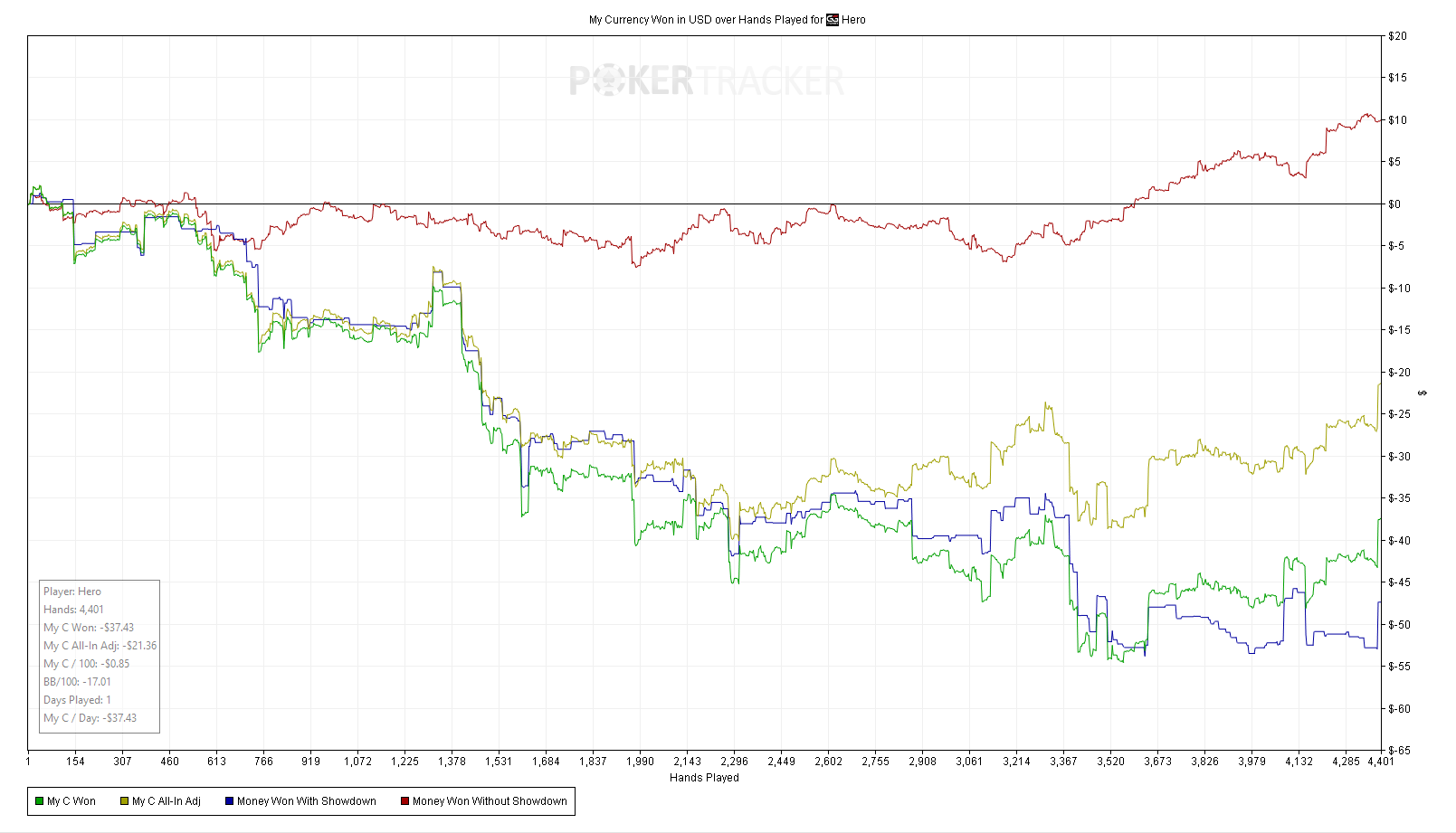
Task: Click the '$10' y-axis label
Action: (1397, 120)
